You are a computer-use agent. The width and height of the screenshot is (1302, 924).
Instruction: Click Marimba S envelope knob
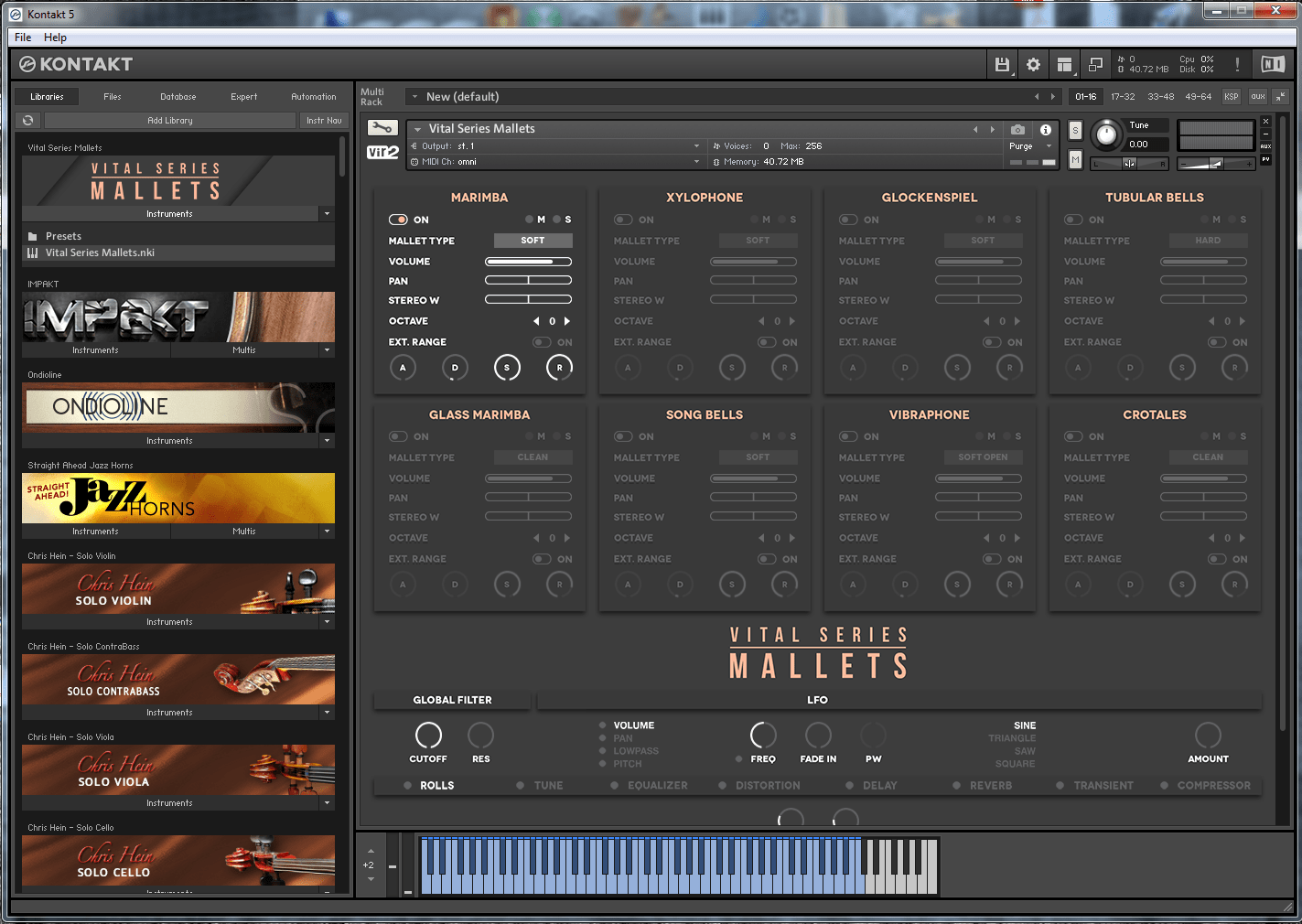point(507,368)
